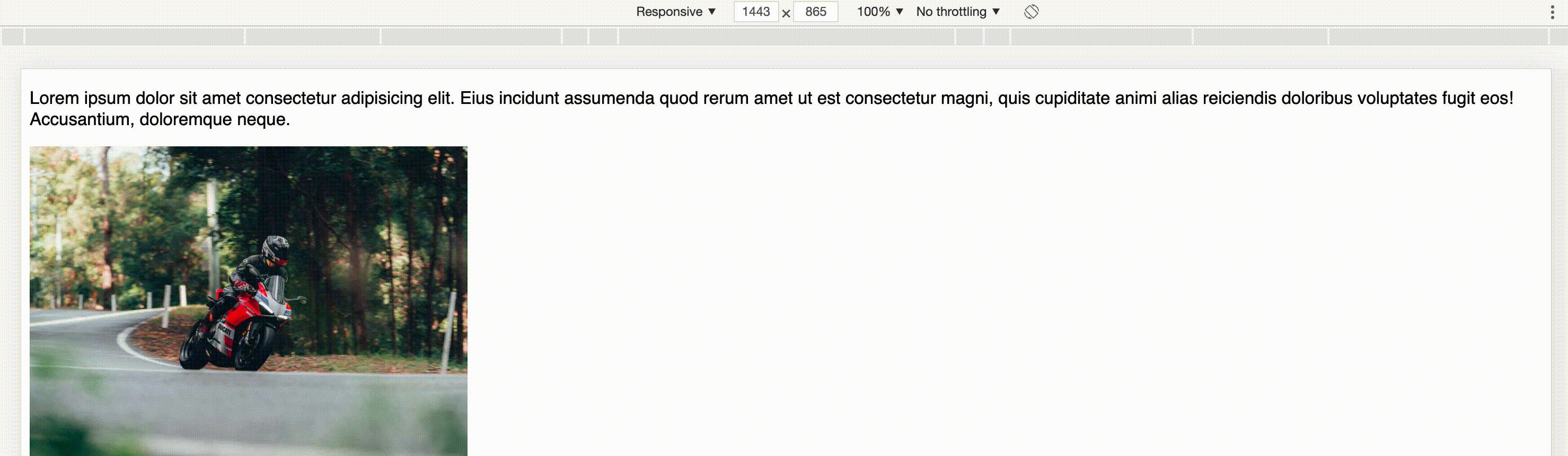Select the rightmost edge segment of the preset bar
Screen dimensions: 1568x456
(x=1558, y=37)
